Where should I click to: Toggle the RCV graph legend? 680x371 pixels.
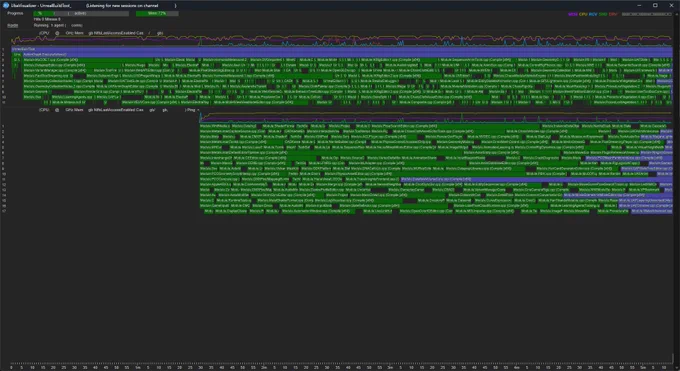tap(593, 14)
